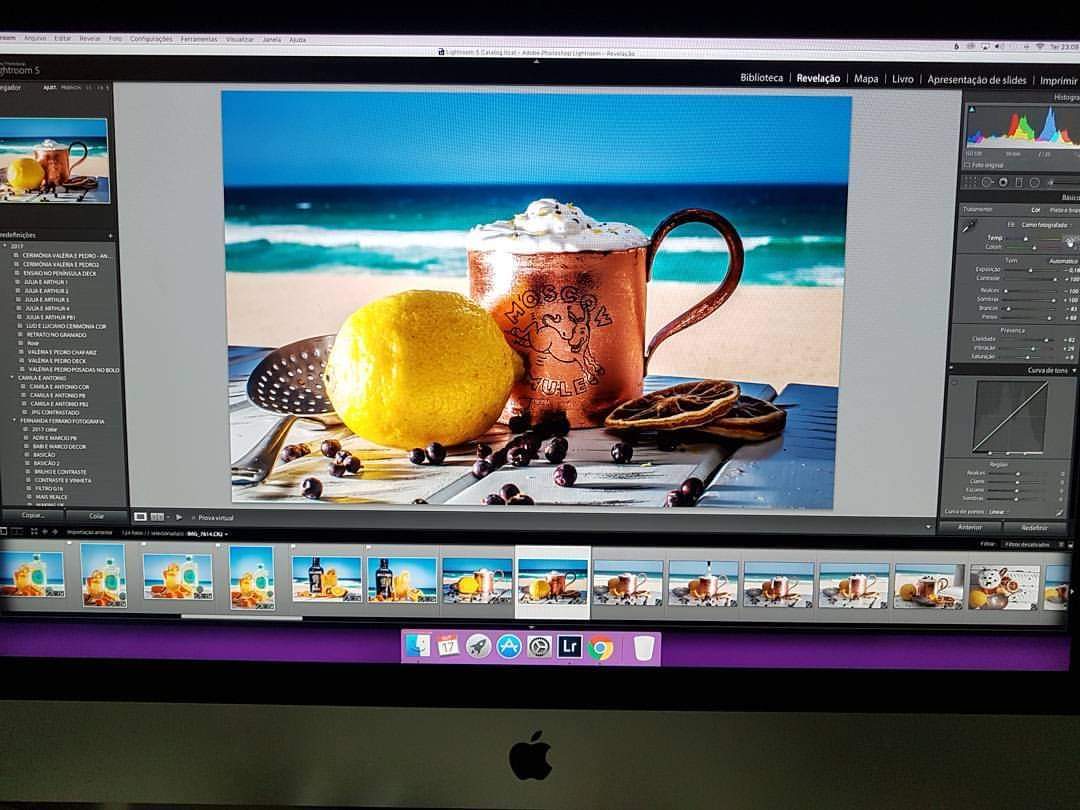The height and width of the screenshot is (810, 1080).
Task: Pick the white balance eyedropper tool
Action: [969, 226]
